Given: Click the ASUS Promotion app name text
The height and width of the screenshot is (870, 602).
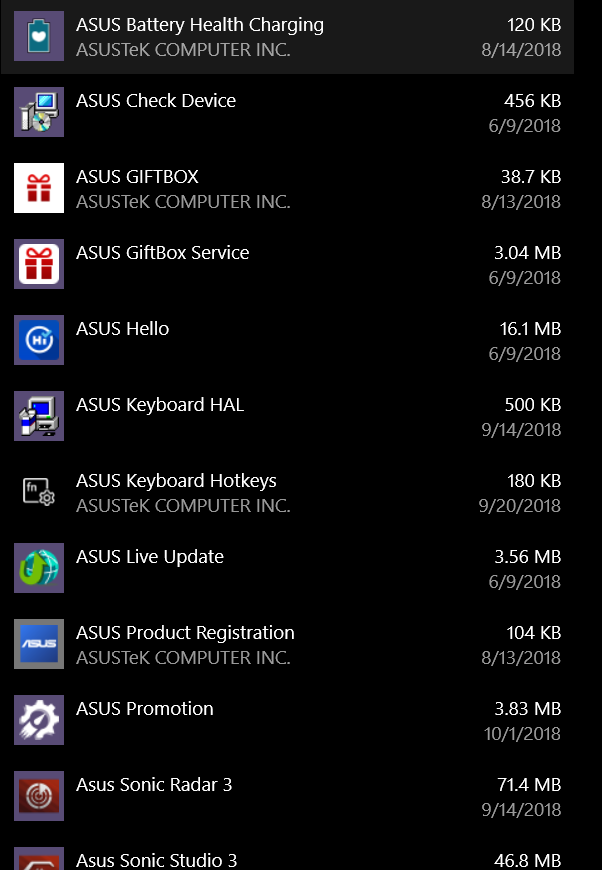Looking at the screenshot, I should (x=144, y=708).
